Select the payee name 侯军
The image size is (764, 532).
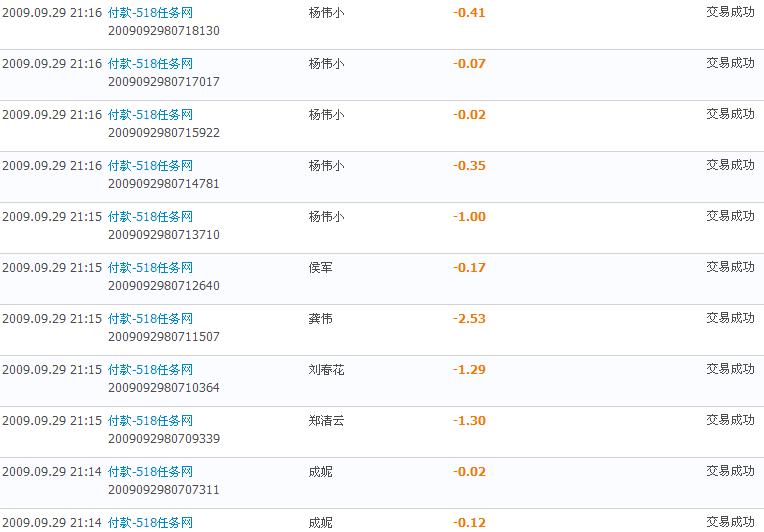[320, 268]
